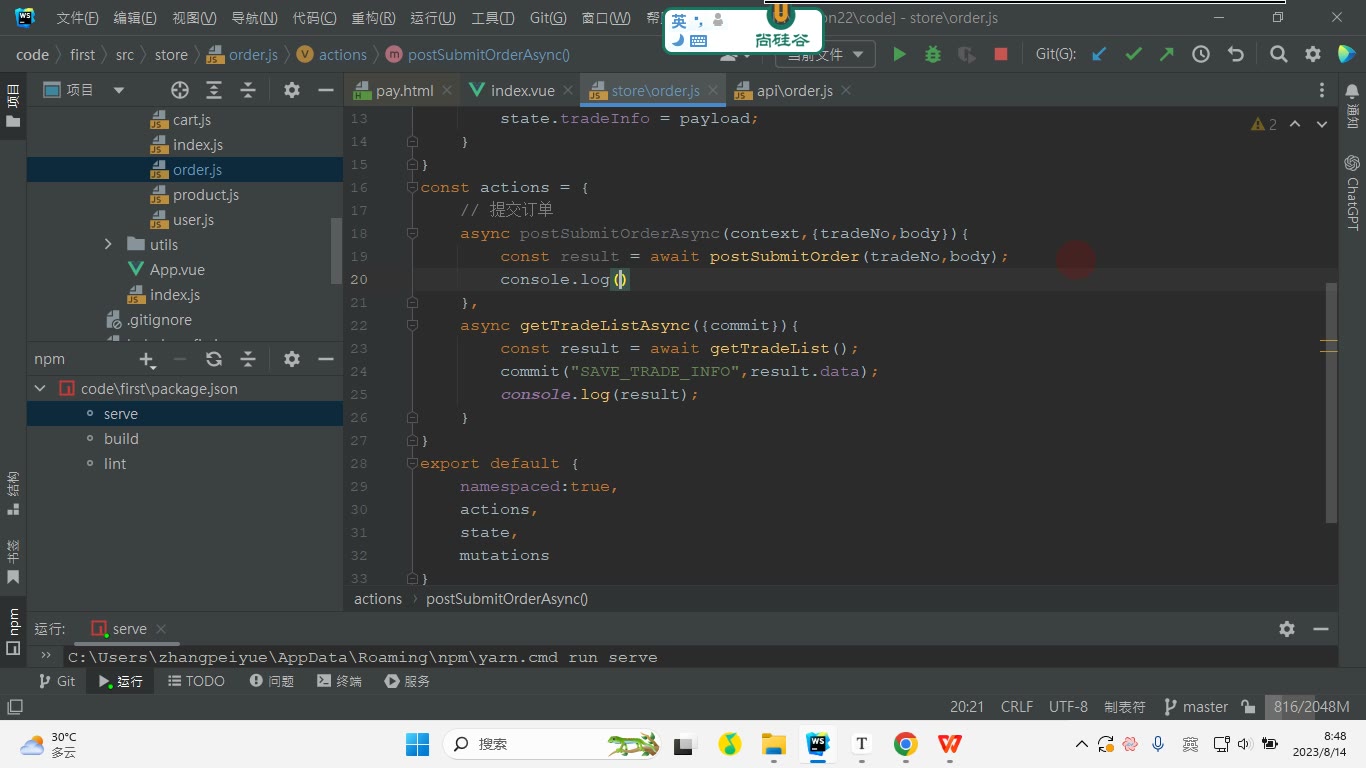Stop the running process with red square
Screen dimensions: 1366x768
pos(1001,54)
